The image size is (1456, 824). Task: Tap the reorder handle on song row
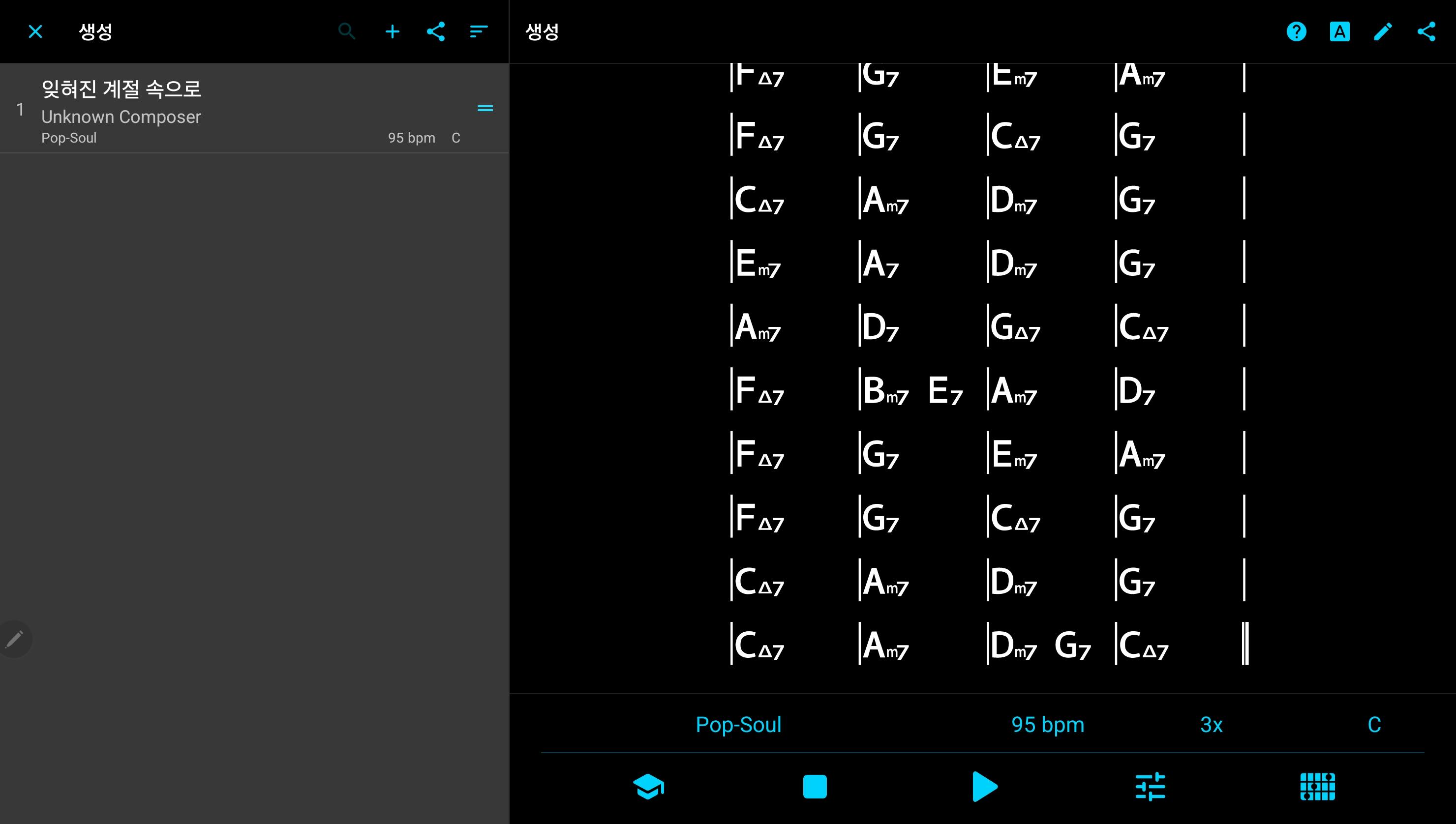(x=485, y=108)
